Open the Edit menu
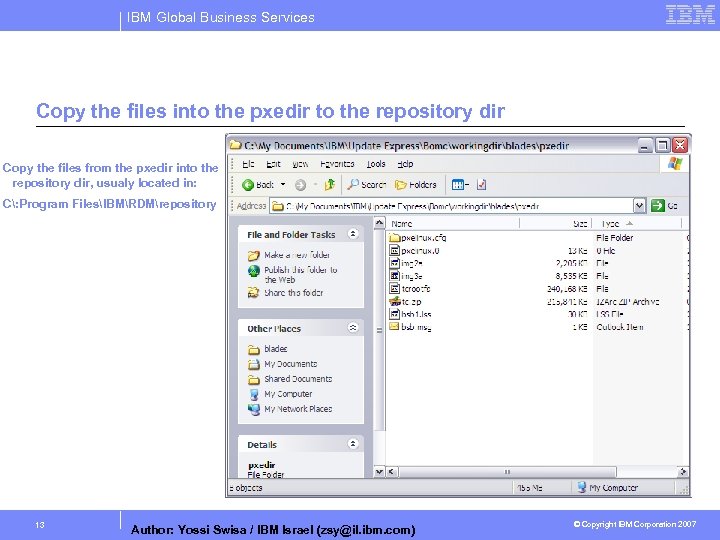 tap(273, 164)
